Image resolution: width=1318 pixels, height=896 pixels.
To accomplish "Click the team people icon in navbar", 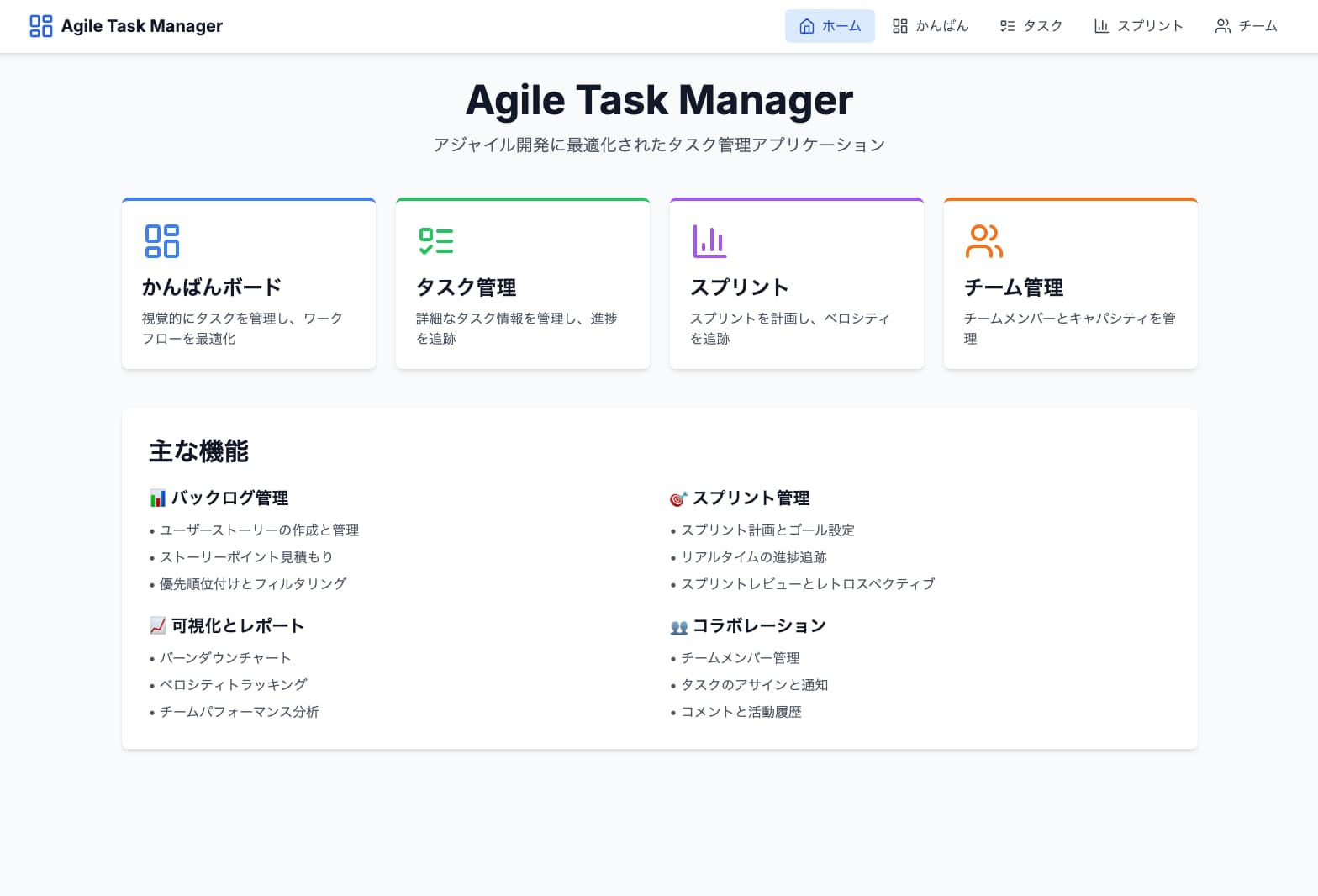I will pyautogui.click(x=1222, y=26).
